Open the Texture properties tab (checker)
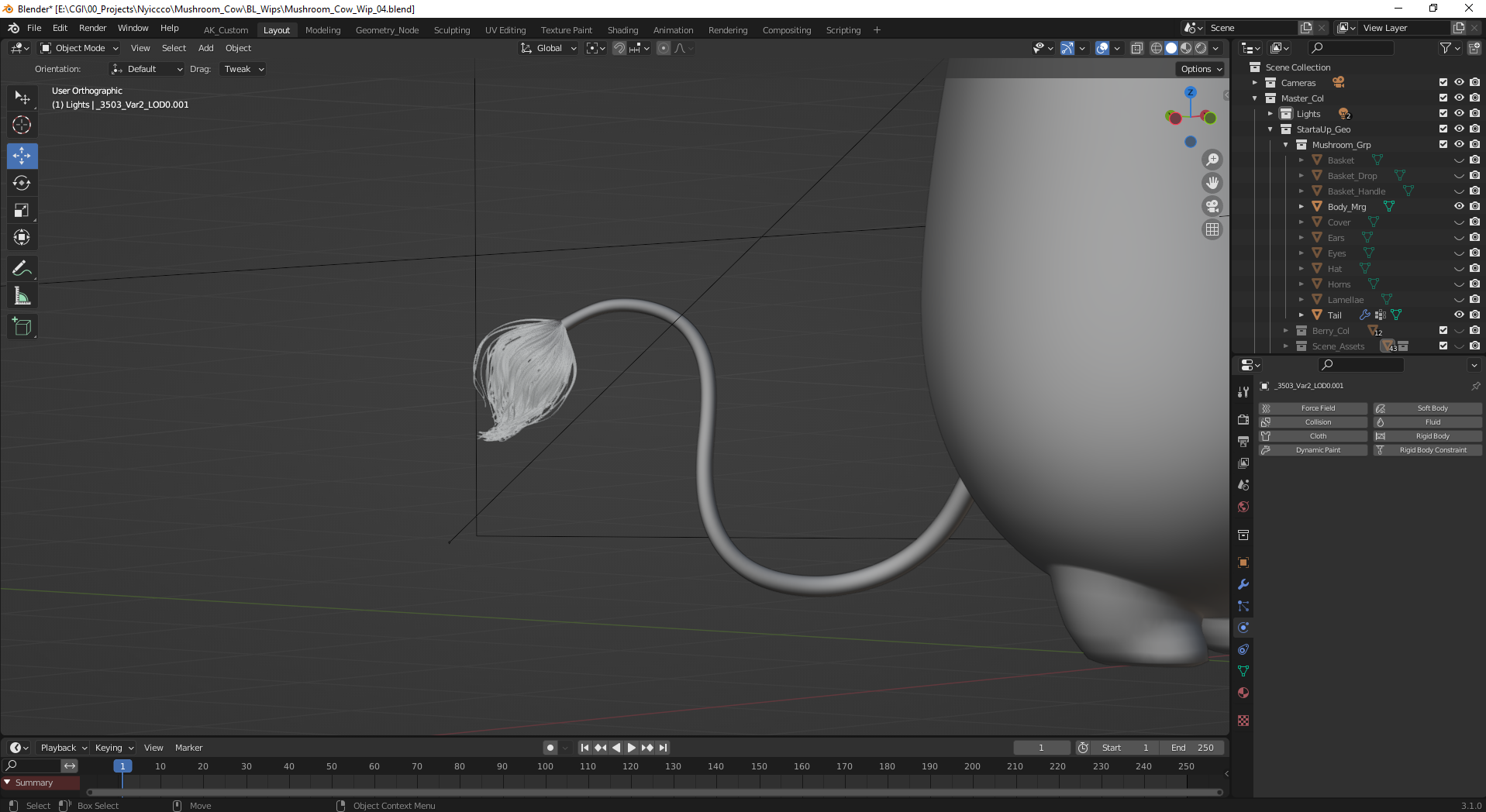The height and width of the screenshot is (812, 1486). [x=1243, y=721]
